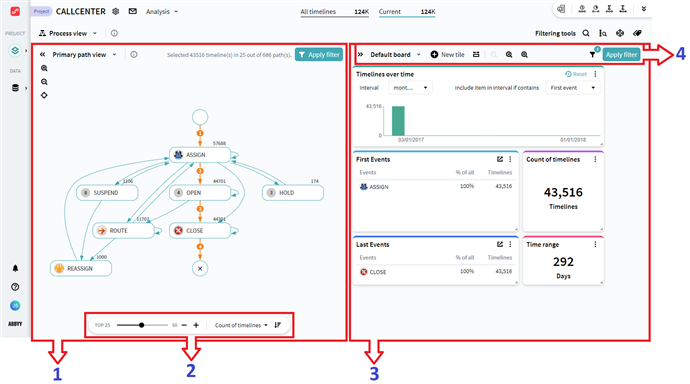The height and width of the screenshot is (384, 690).
Task: Open the Data database sidebar icon
Action: coord(15,88)
